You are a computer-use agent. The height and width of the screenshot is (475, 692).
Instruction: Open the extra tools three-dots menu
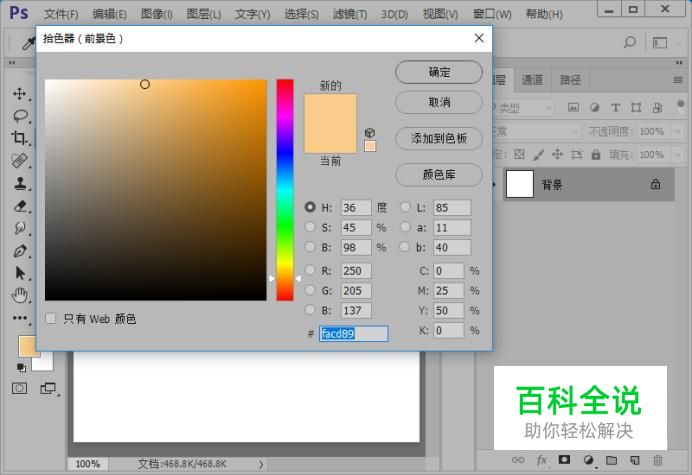coord(19,318)
